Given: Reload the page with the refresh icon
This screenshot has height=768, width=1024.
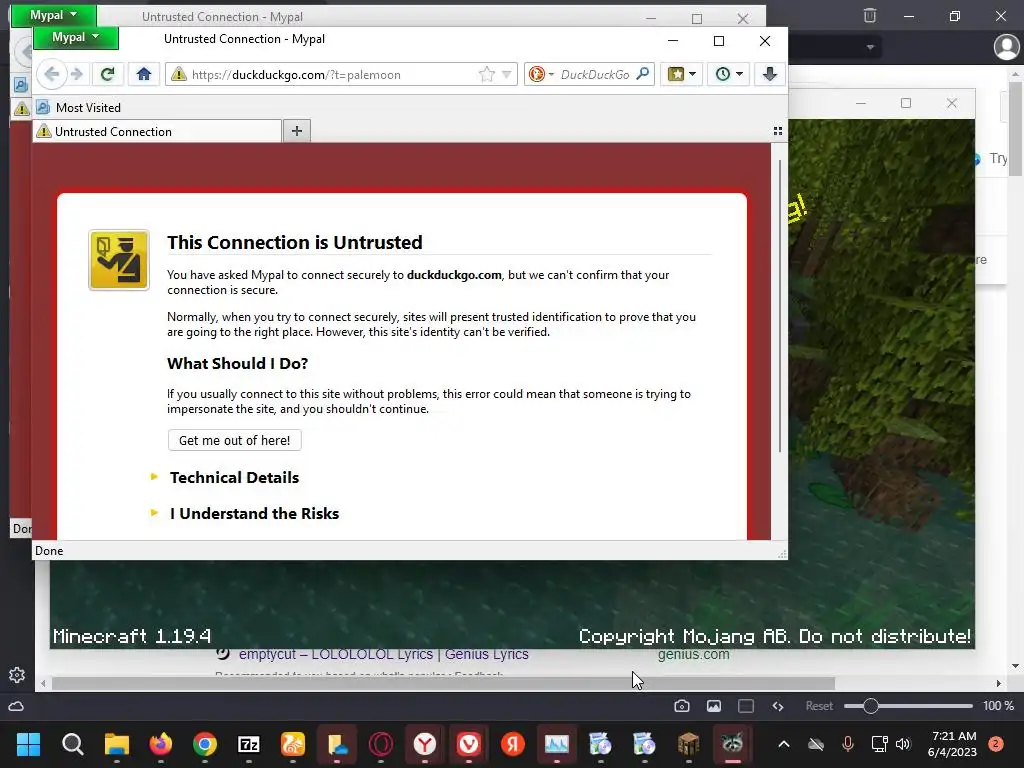Looking at the screenshot, I should 108,74.
